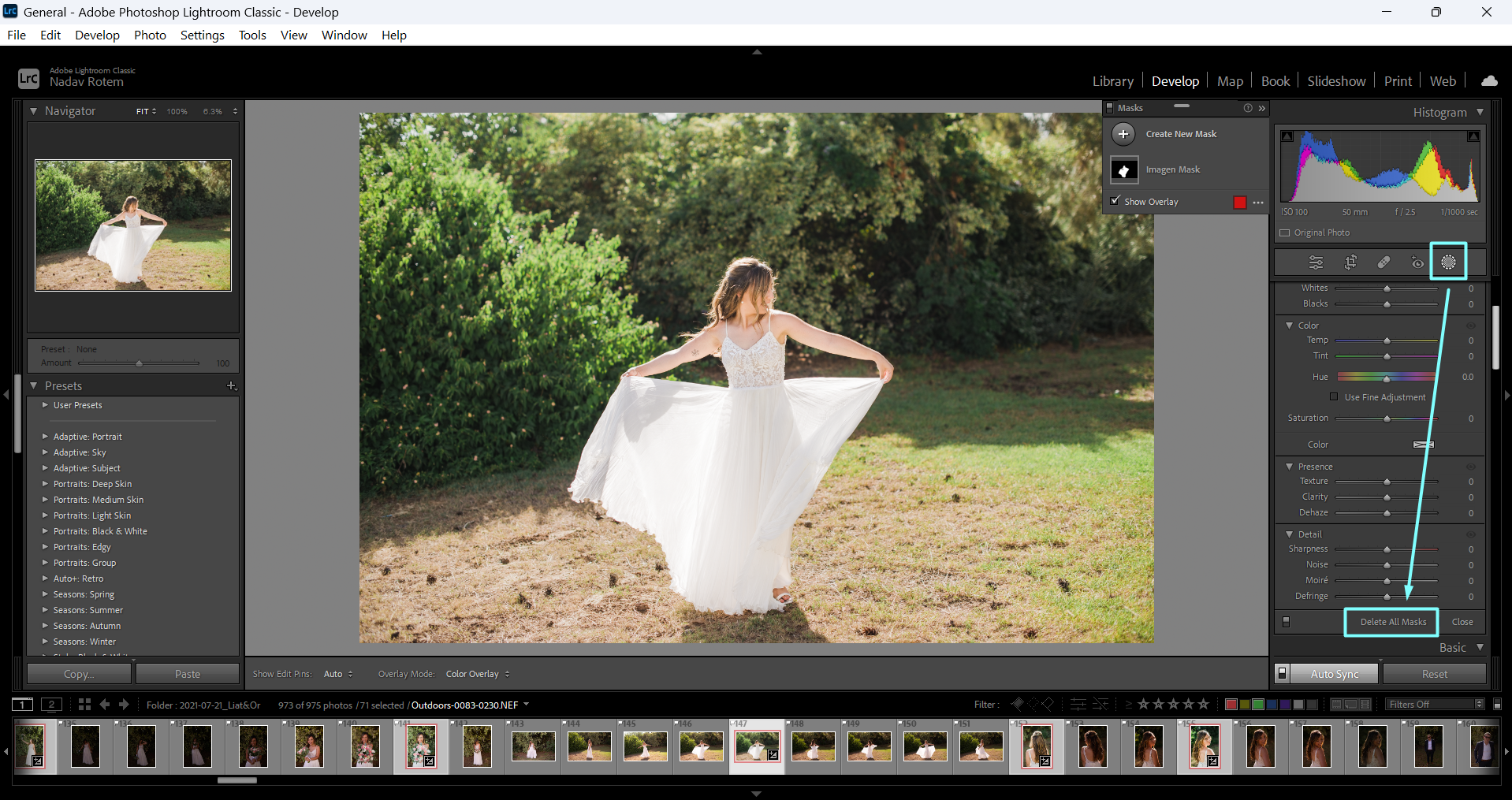The width and height of the screenshot is (1512, 800).
Task: Enable Original Photo checkbox
Action: tap(1285, 233)
